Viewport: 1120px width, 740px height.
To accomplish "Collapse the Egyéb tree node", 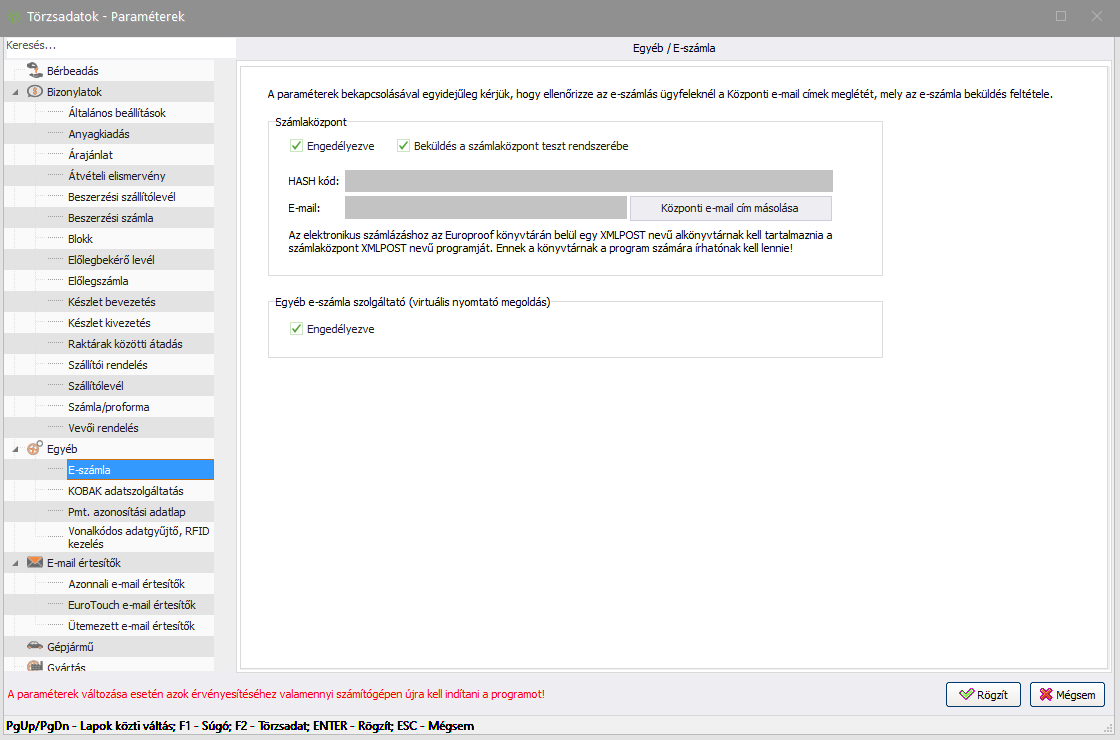I will (15, 449).
